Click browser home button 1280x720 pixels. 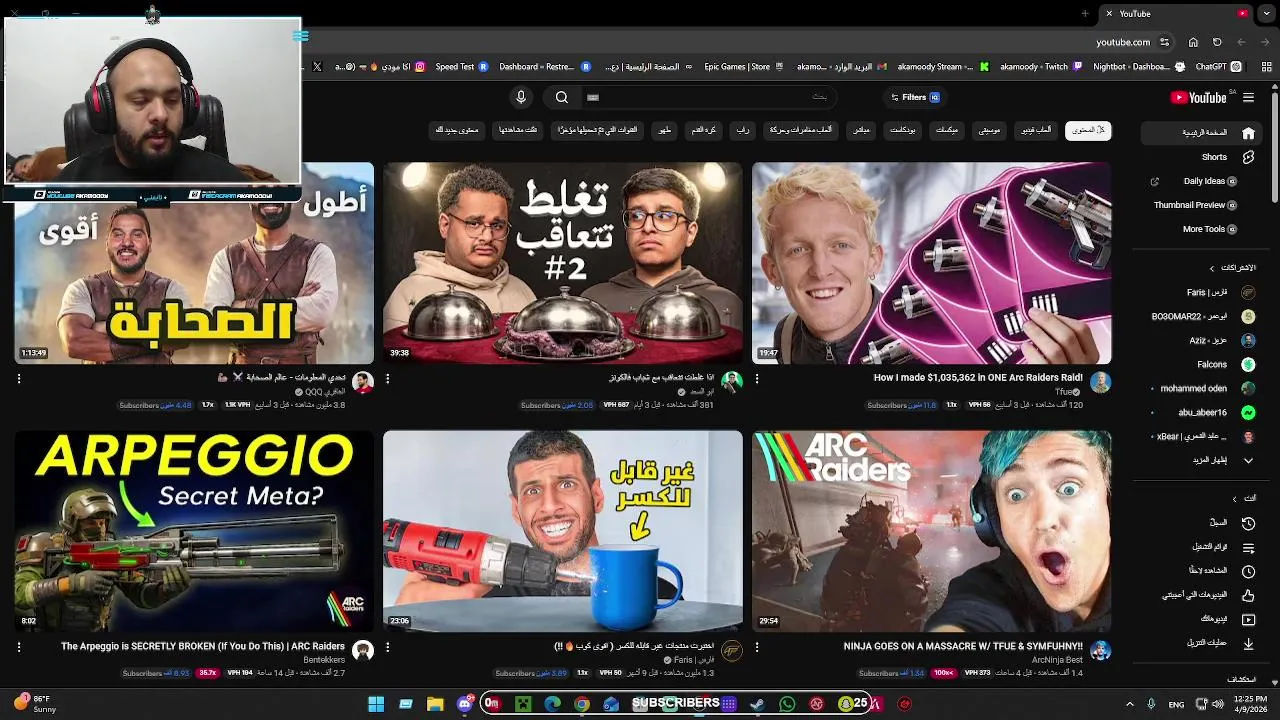(x=1193, y=42)
